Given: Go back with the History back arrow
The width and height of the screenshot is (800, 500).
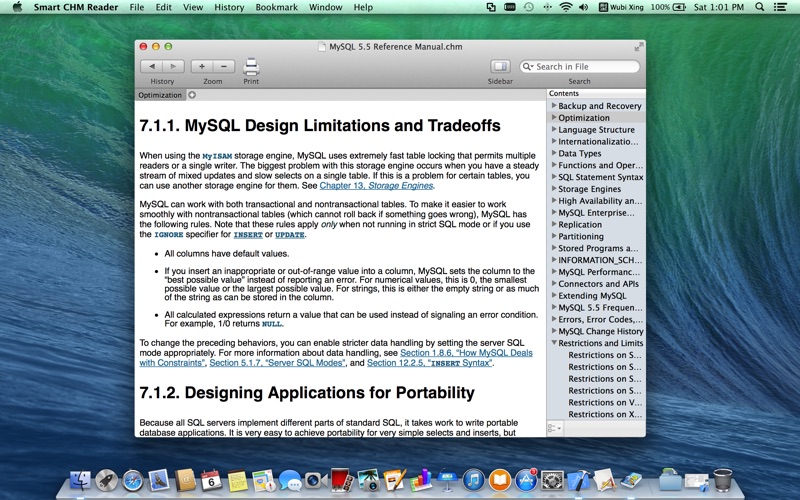Looking at the screenshot, I should (152, 66).
